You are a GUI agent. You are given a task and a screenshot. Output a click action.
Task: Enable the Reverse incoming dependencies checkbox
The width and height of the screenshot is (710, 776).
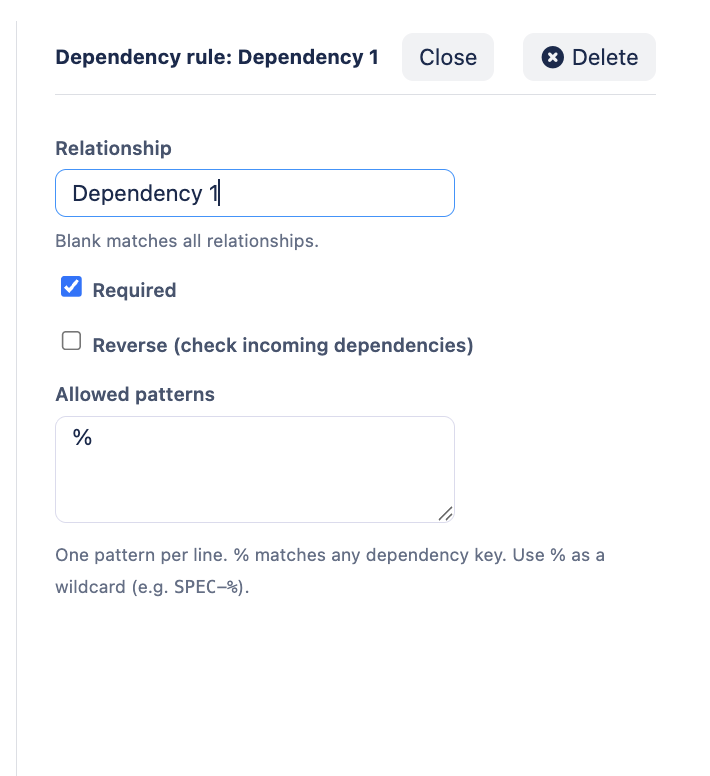[x=71, y=342]
